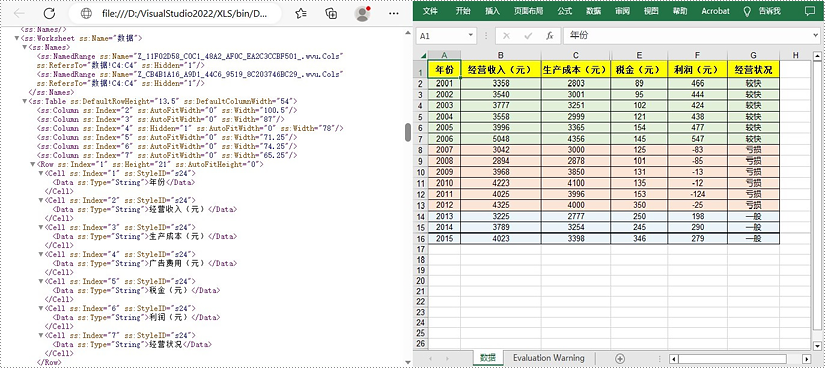Select profit cell with value -124

(697, 194)
